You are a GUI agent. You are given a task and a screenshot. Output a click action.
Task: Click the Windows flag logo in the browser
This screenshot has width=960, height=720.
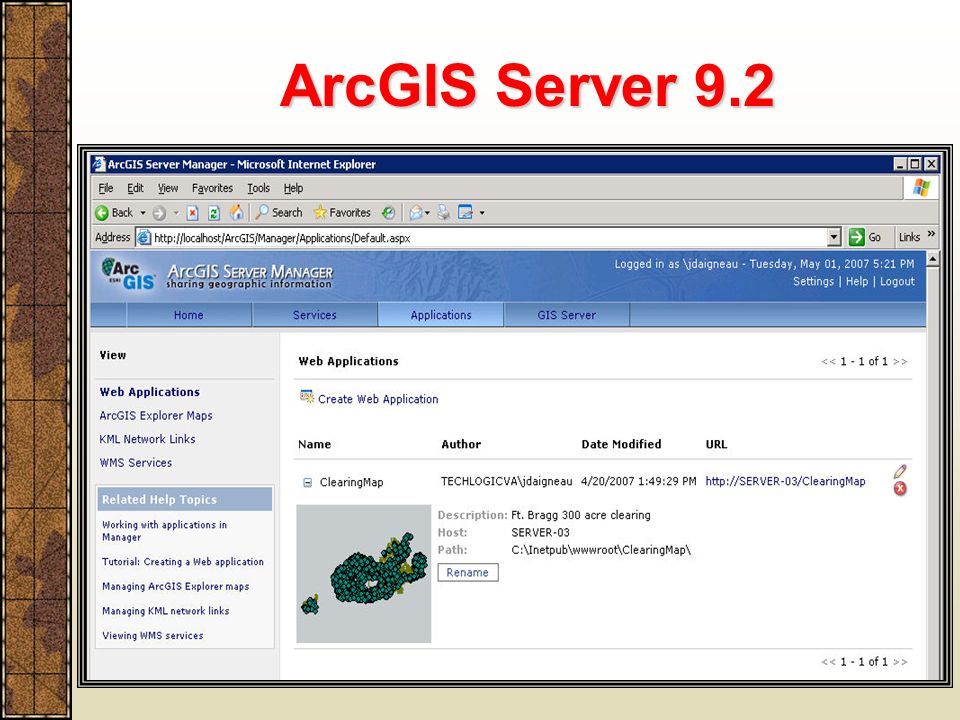(x=921, y=187)
